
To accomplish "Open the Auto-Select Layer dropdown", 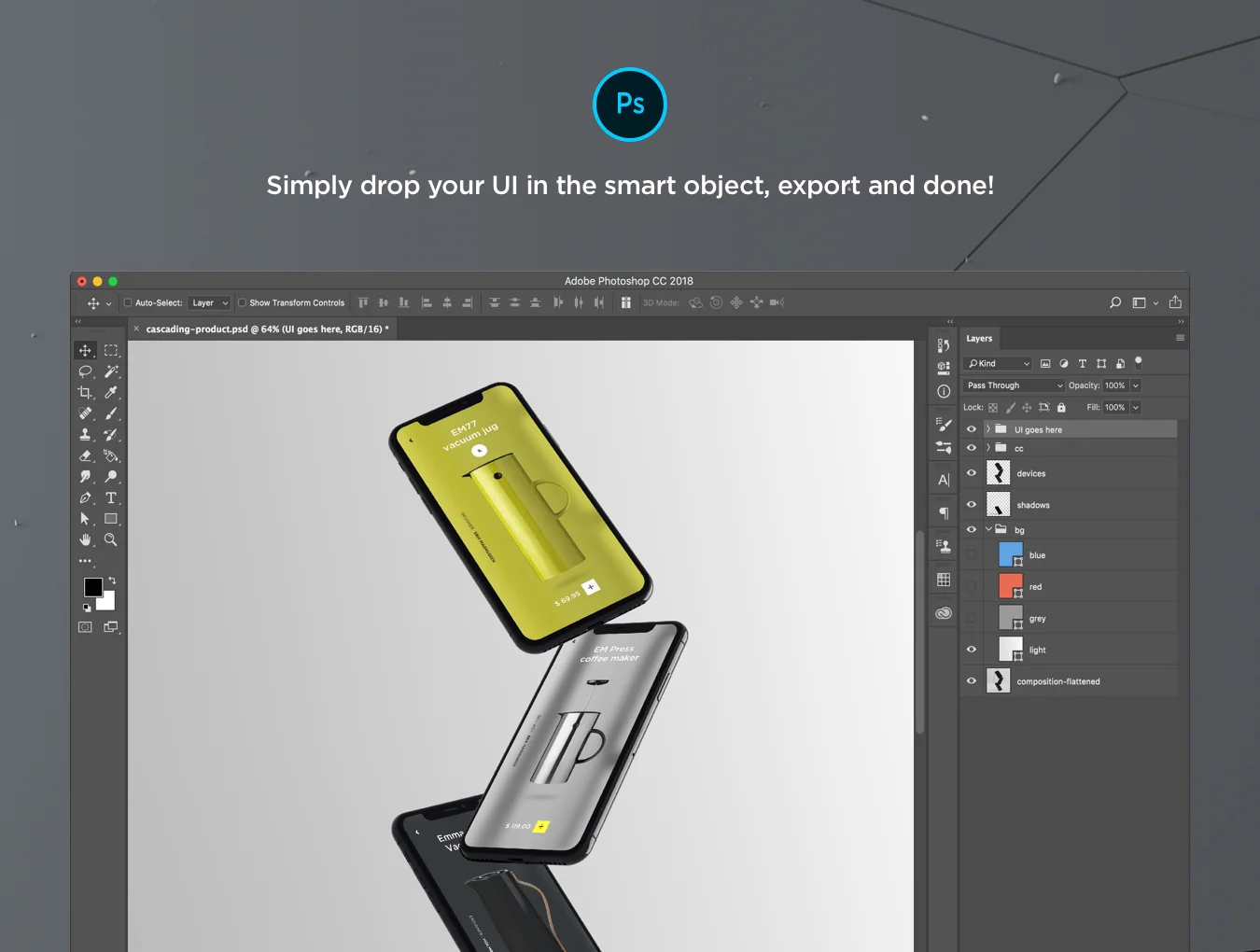I will point(209,302).
